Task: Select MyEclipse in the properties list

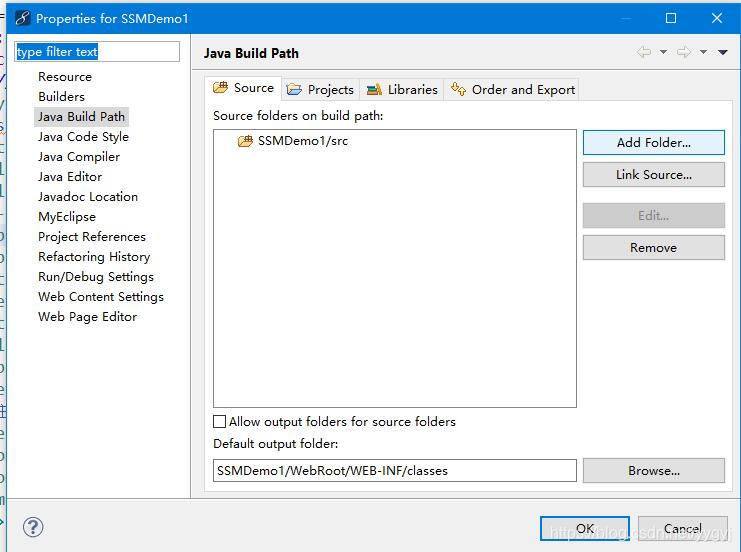Action: point(67,216)
